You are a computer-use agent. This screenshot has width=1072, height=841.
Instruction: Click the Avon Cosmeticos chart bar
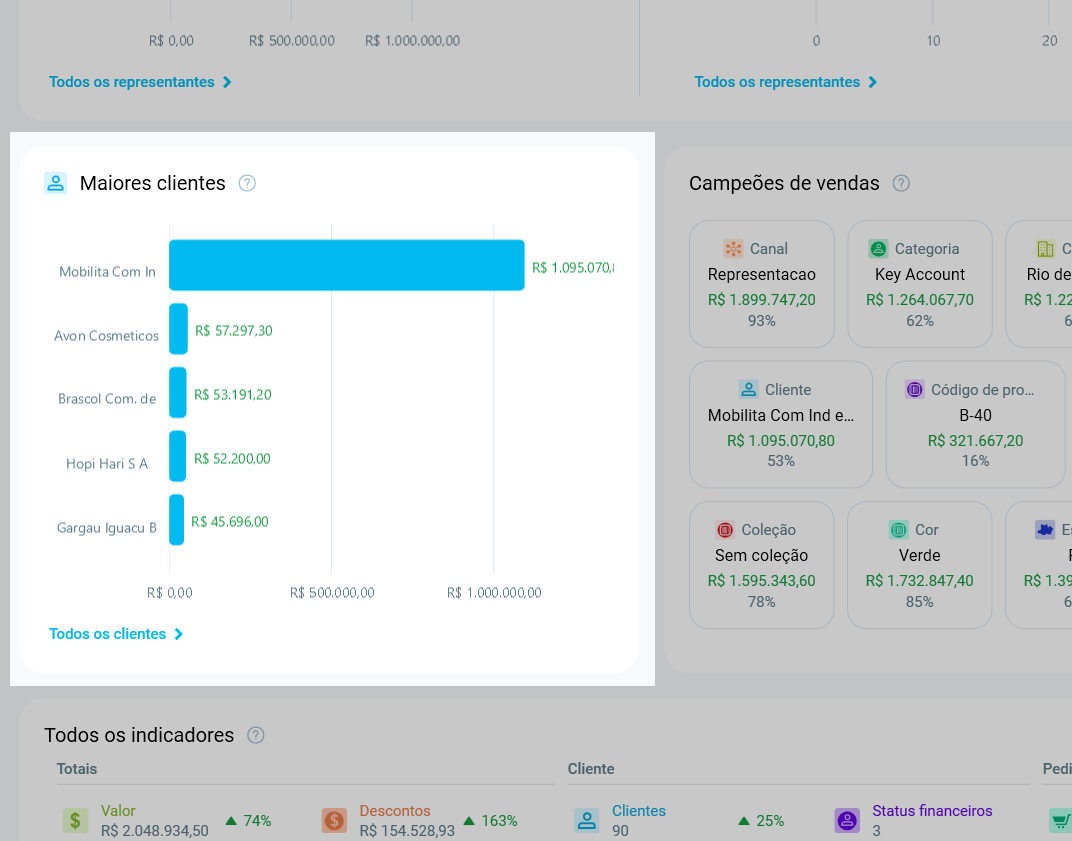178,329
